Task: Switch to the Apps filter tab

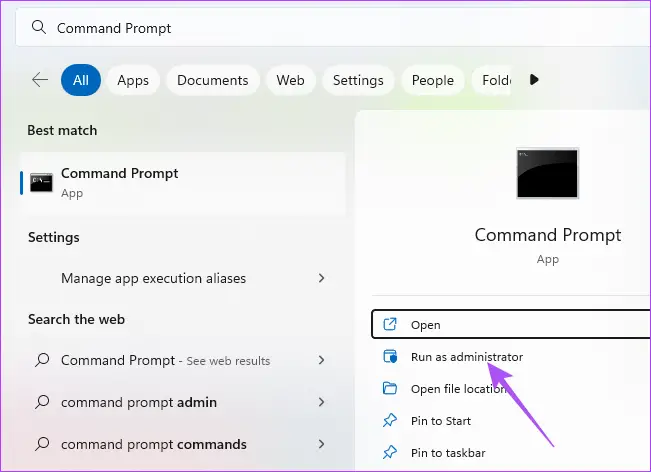Action: [x=133, y=80]
